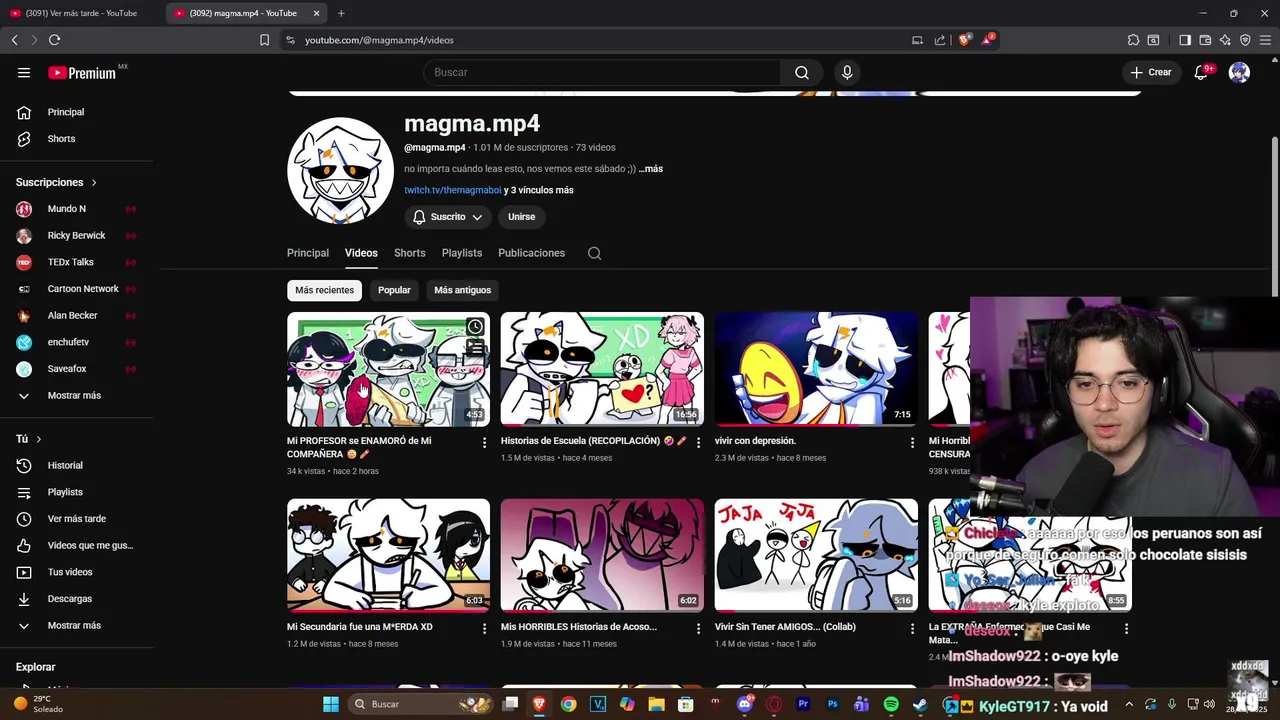Viewport: 1280px width, 720px height.
Task: Select the Más antiguos filter chip
Action: [x=462, y=290]
